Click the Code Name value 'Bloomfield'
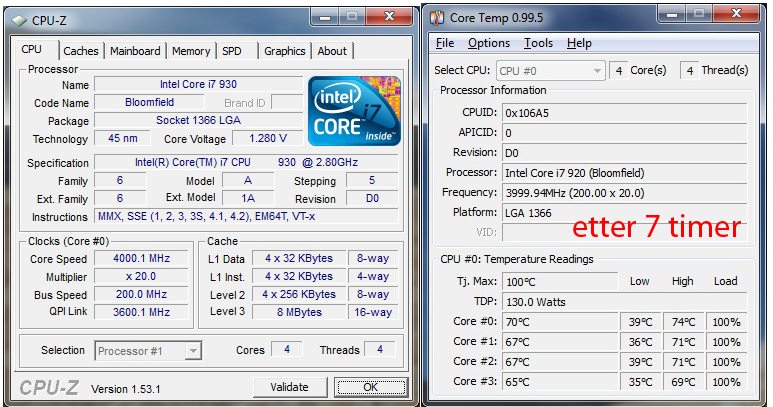773x407 pixels. click(x=149, y=102)
